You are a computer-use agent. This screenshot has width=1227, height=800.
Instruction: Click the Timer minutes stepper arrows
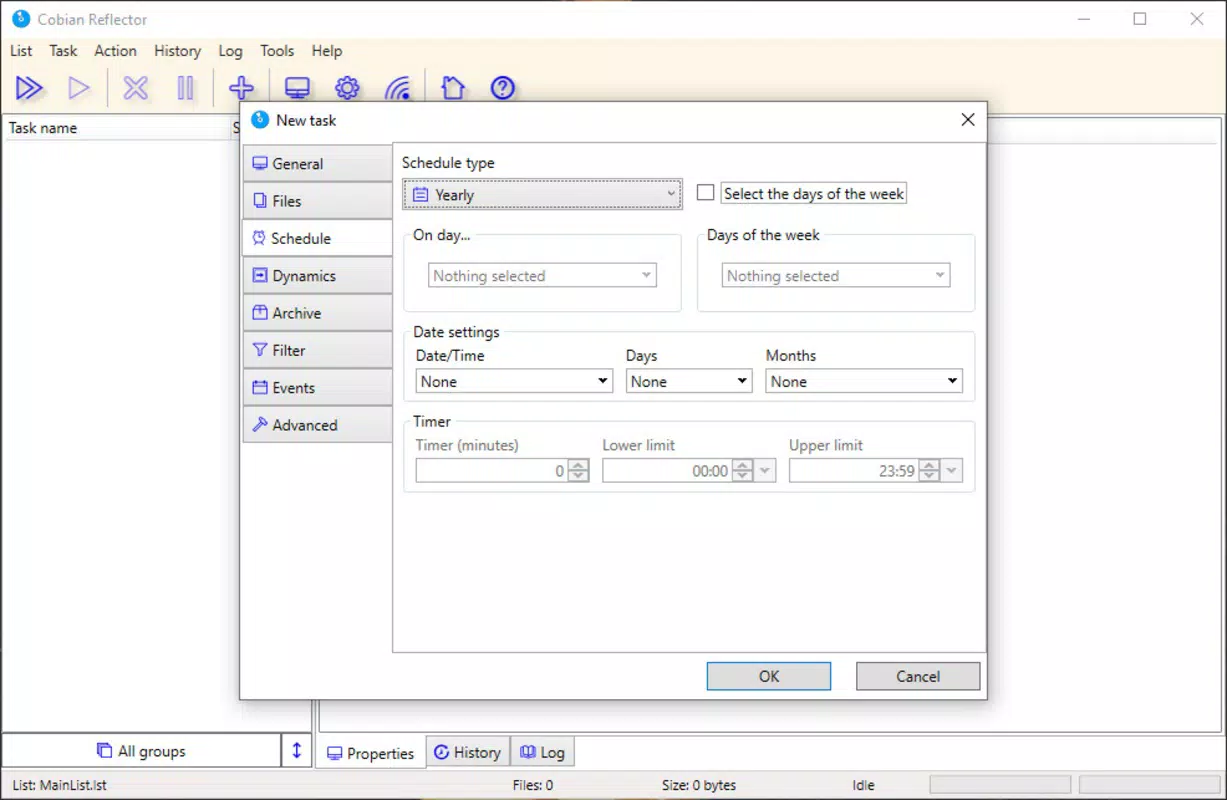(x=578, y=471)
